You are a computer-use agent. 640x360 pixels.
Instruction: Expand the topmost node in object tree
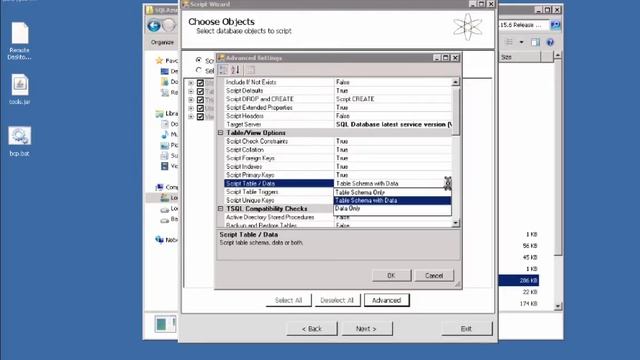coord(191,83)
